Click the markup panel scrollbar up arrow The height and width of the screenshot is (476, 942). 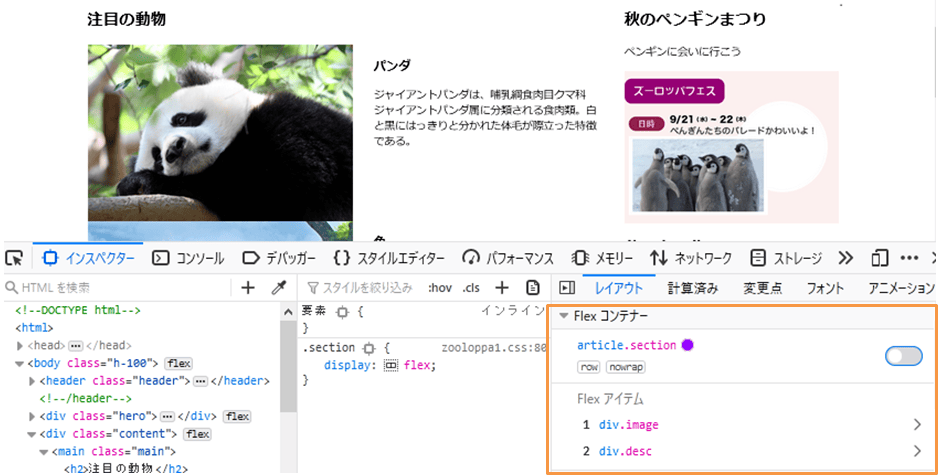288,312
